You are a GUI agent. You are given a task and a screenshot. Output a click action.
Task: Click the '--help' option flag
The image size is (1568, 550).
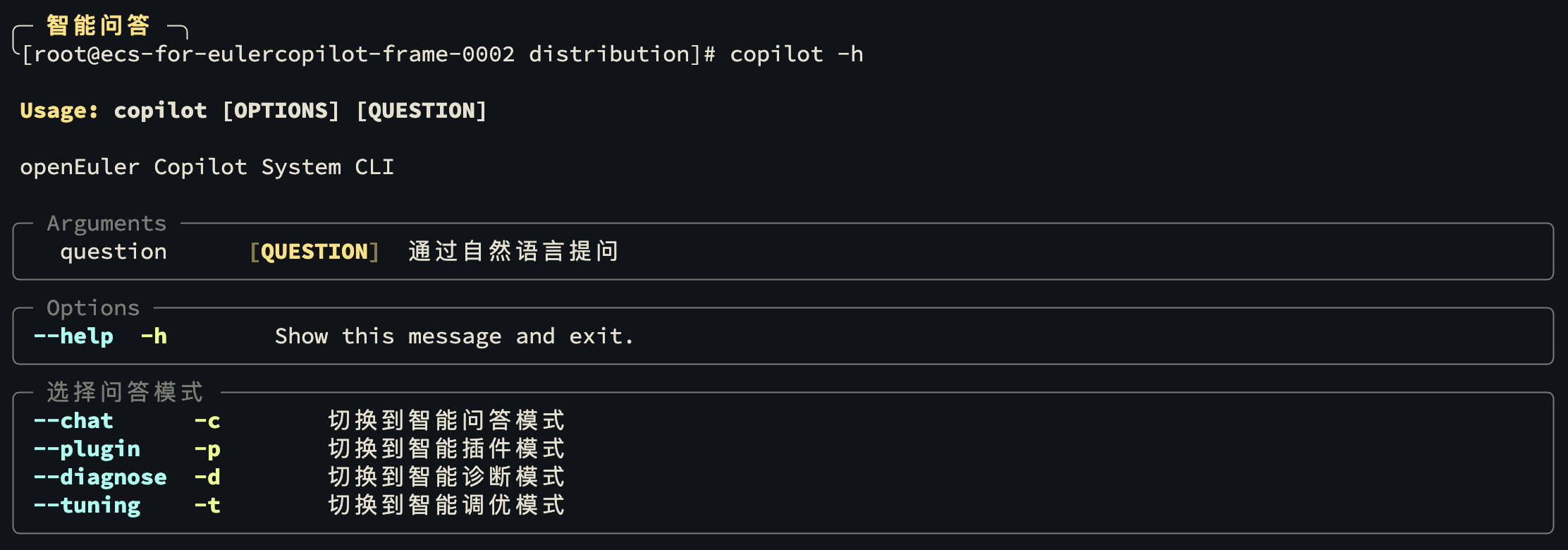(73, 336)
